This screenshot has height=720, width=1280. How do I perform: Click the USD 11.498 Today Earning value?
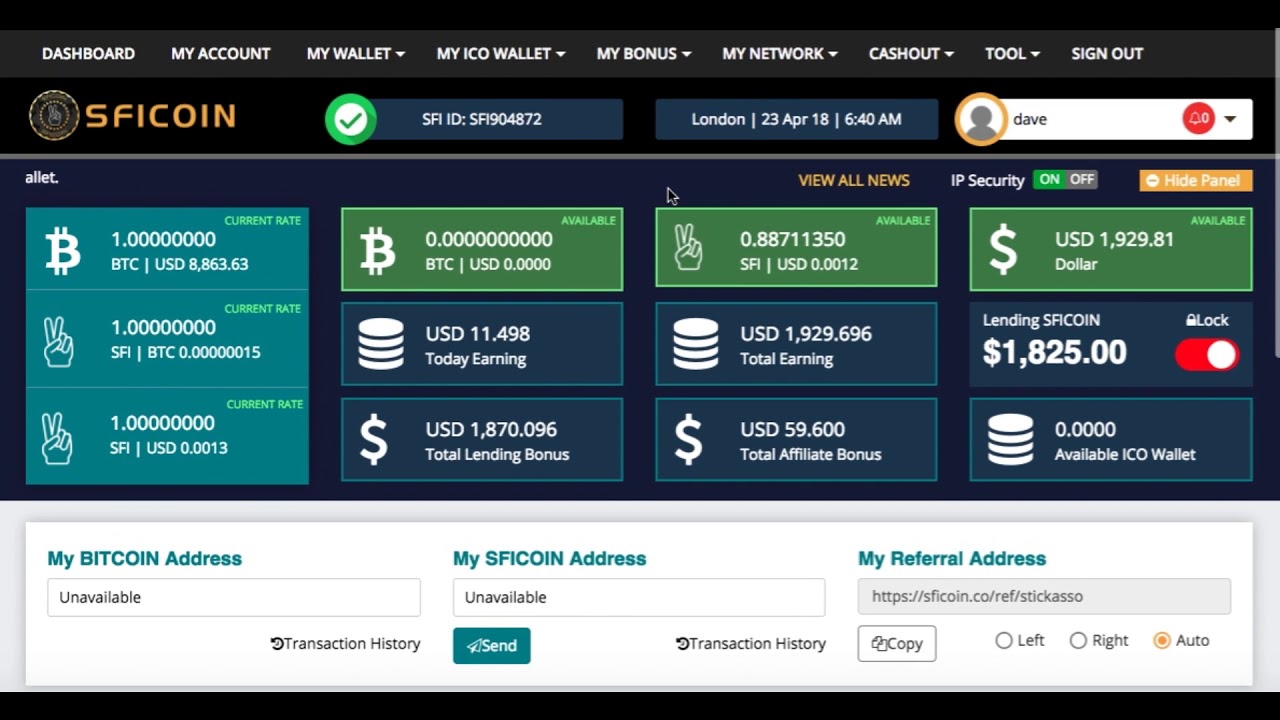coord(478,333)
